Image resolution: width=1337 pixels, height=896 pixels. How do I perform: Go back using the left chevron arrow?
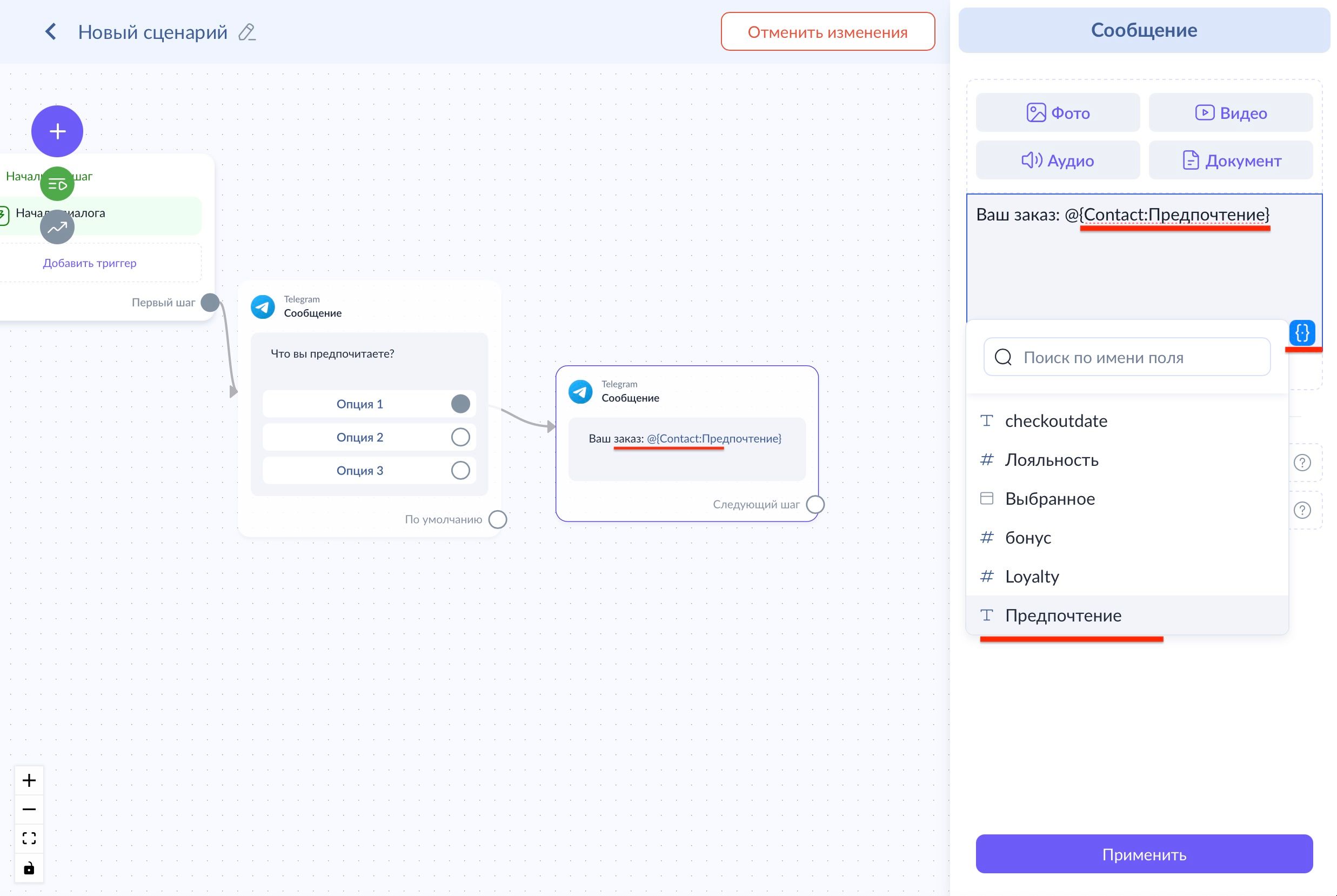(51, 31)
